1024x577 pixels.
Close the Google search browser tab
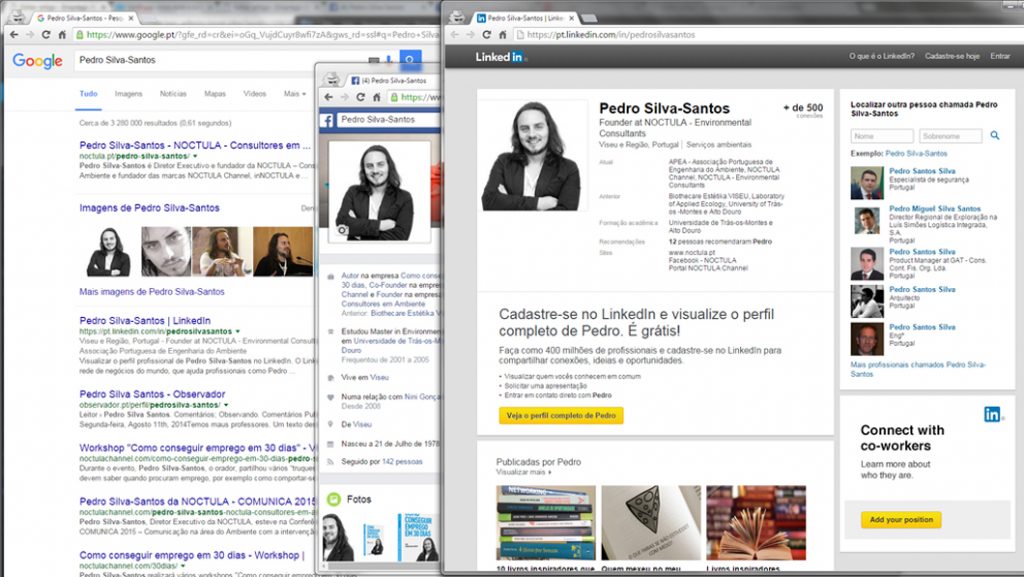[x=131, y=18]
